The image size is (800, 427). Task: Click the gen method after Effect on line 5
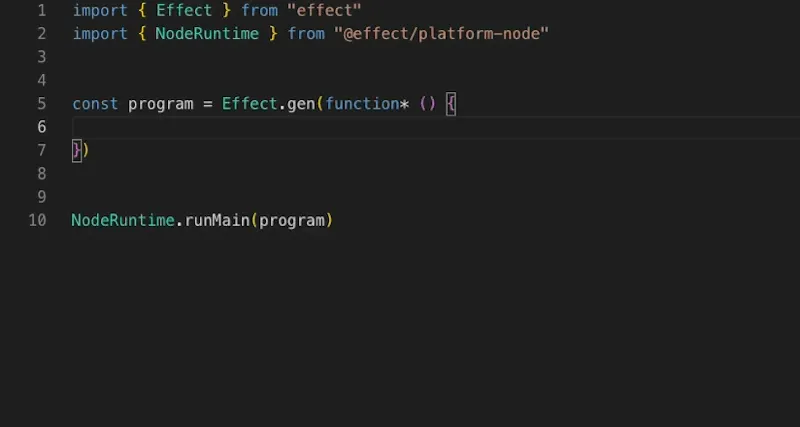coord(300,104)
